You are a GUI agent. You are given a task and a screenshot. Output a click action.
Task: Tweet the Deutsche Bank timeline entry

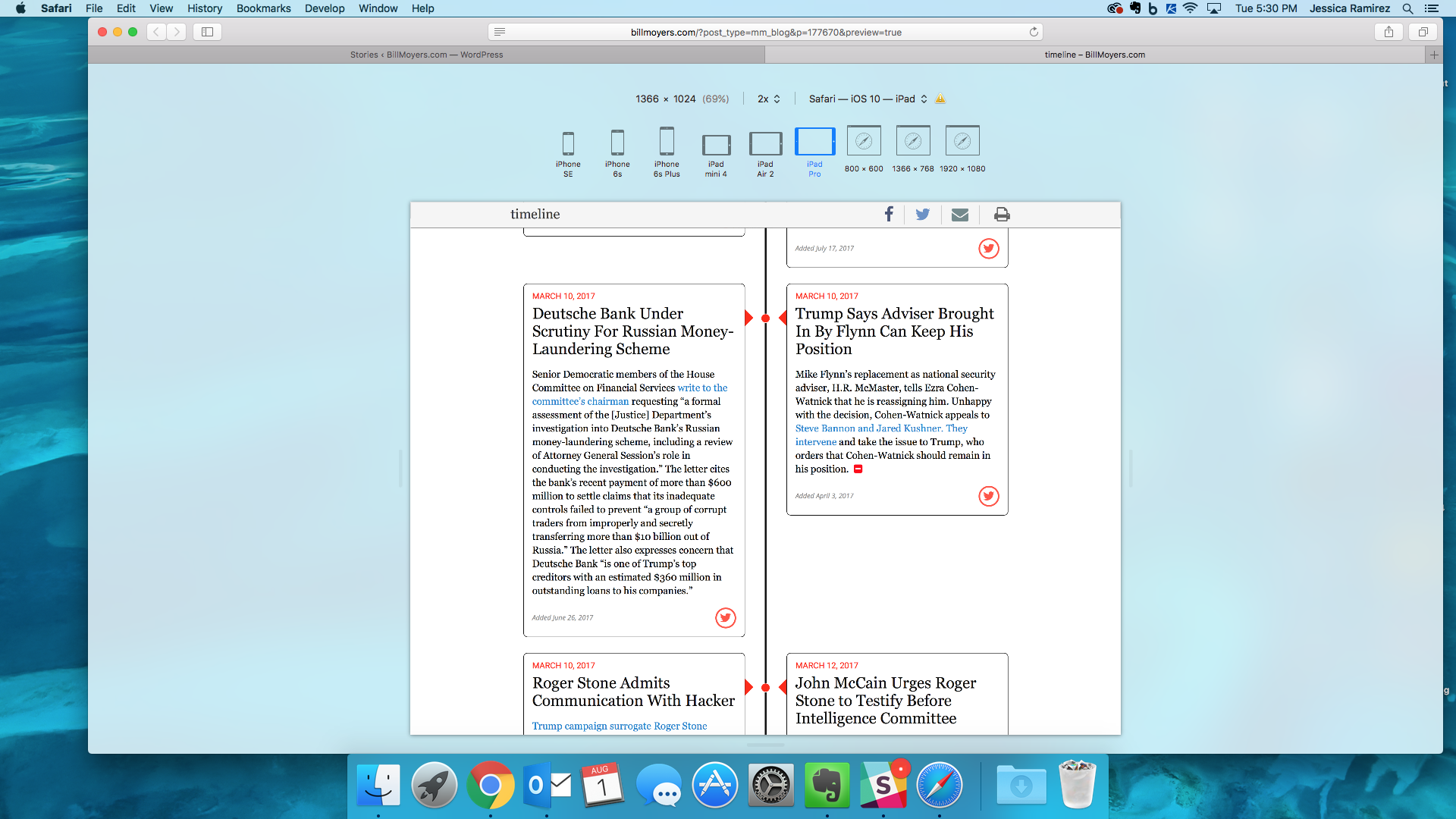click(x=725, y=618)
